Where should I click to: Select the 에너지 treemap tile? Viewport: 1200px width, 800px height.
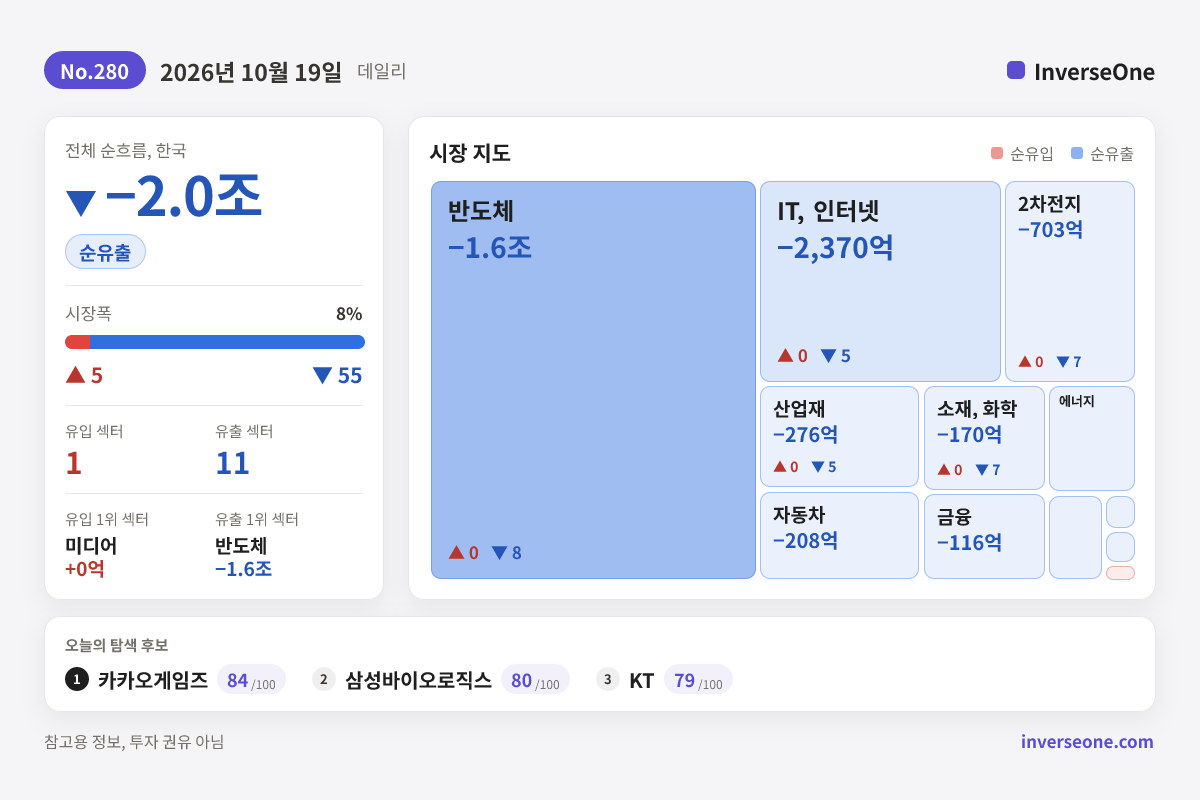(1092, 438)
